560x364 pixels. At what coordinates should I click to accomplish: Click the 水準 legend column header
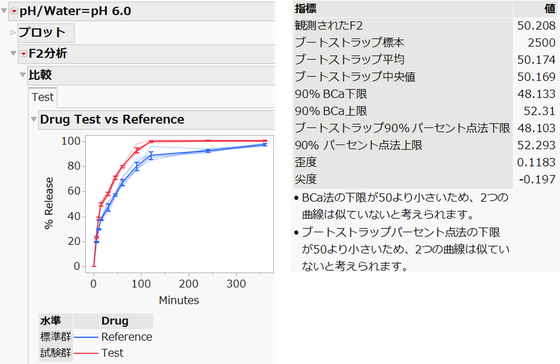(x=50, y=321)
